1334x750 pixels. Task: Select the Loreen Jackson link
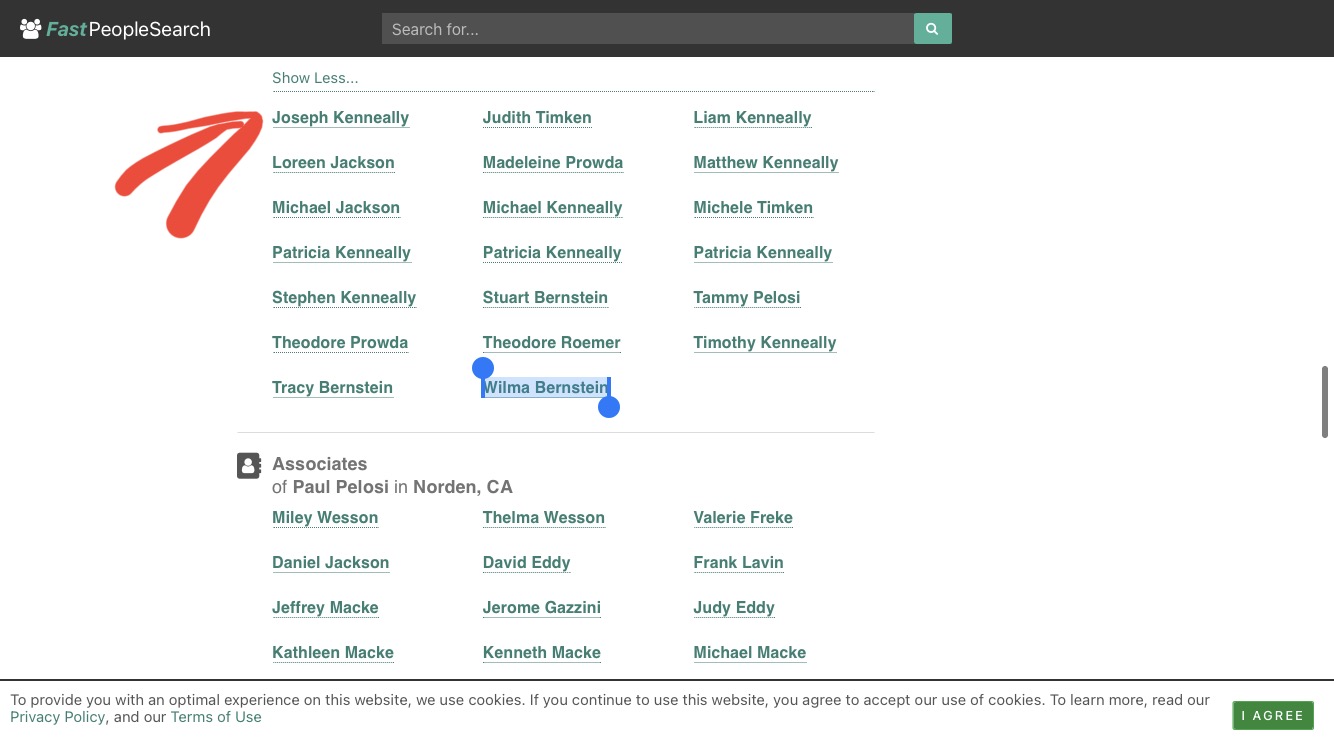[333, 163]
